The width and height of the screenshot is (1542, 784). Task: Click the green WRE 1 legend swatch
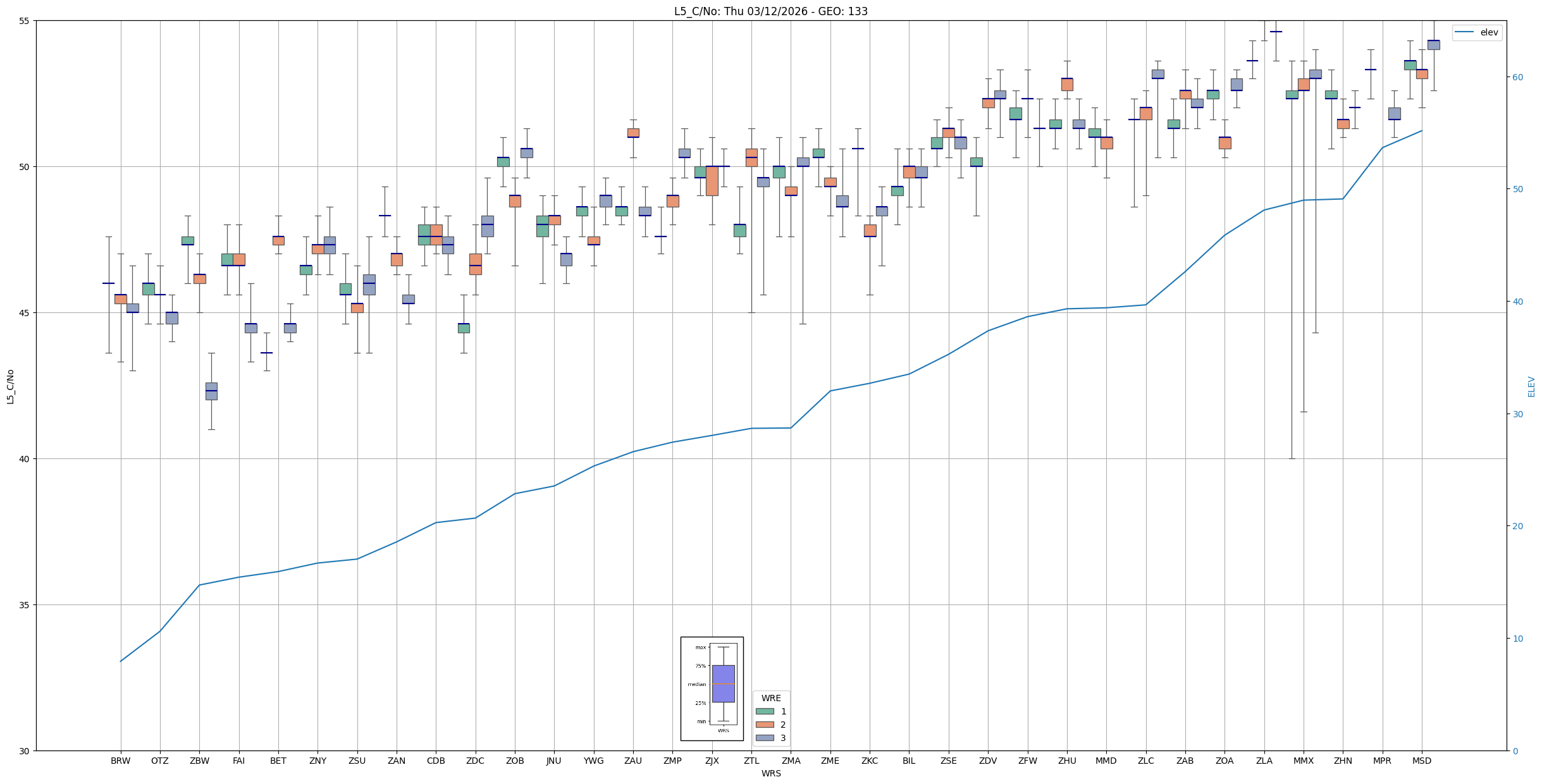[x=764, y=711]
